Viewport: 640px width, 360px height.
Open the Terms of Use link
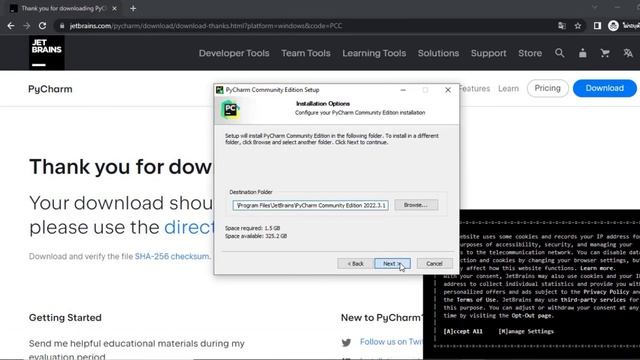pos(476,300)
